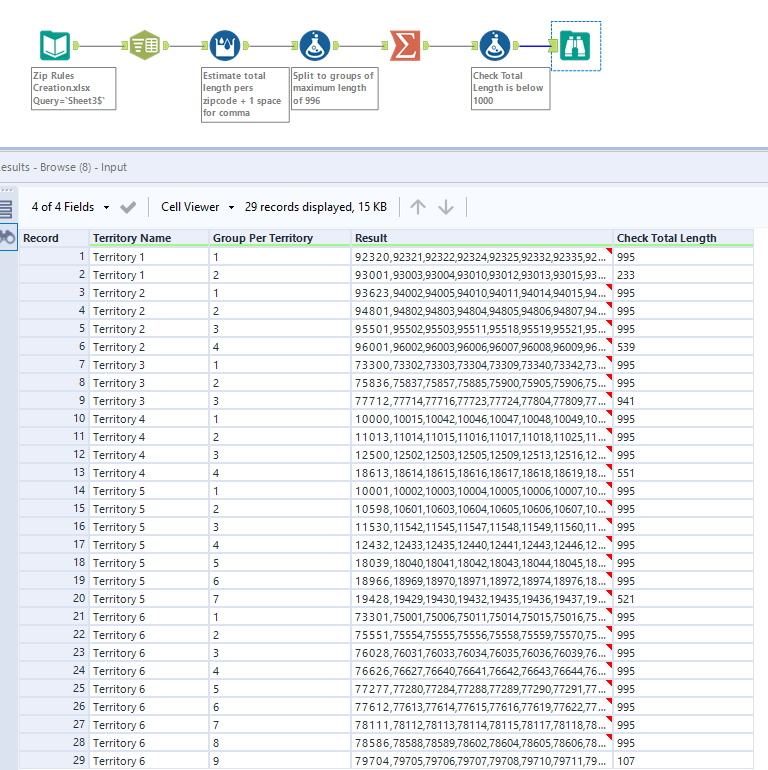This screenshot has width=768, height=770.
Task: Click the next record down arrow
Action: (x=446, y=207)
